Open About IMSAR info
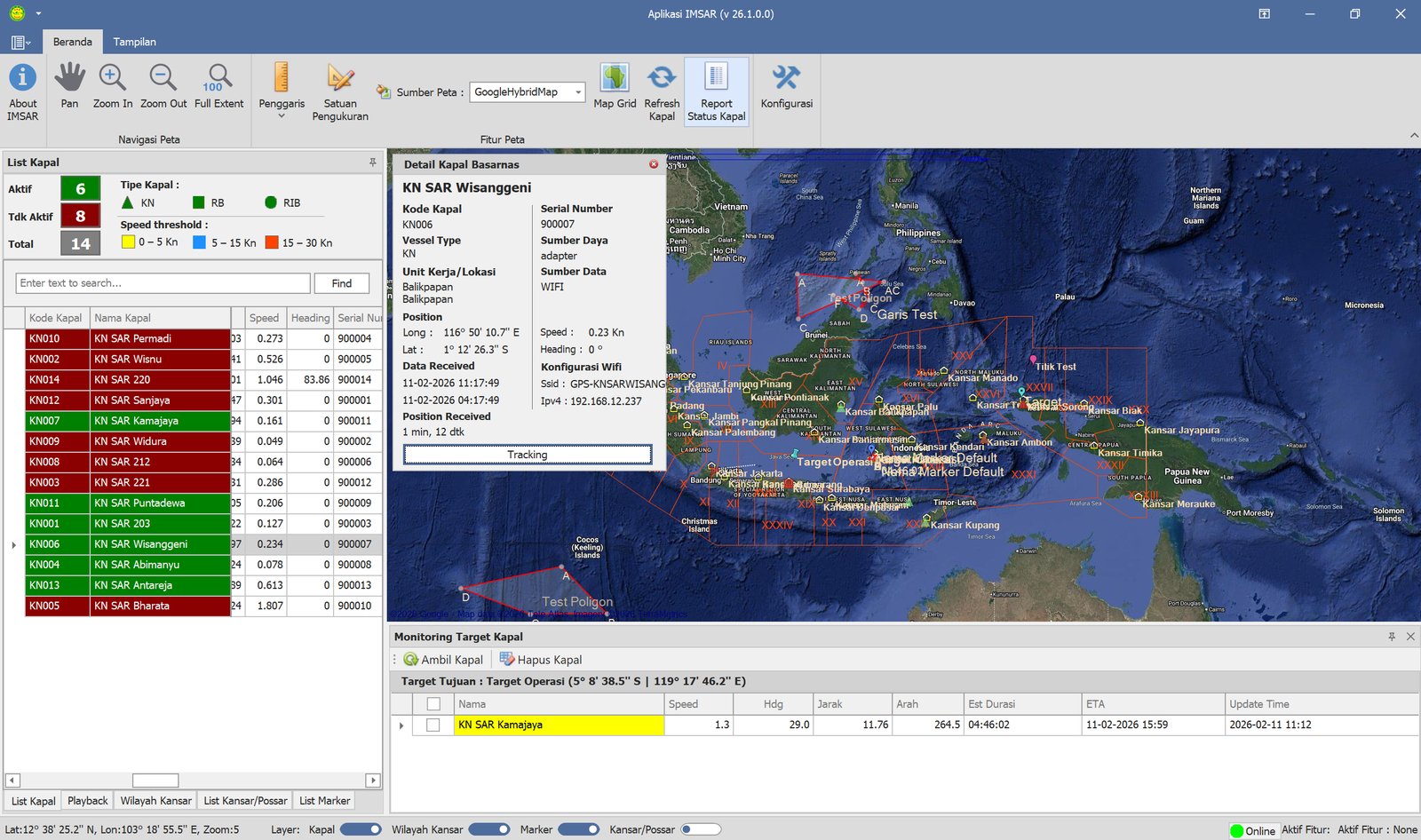This screenshot has height=840, width=1421. [x=23, y=91]
